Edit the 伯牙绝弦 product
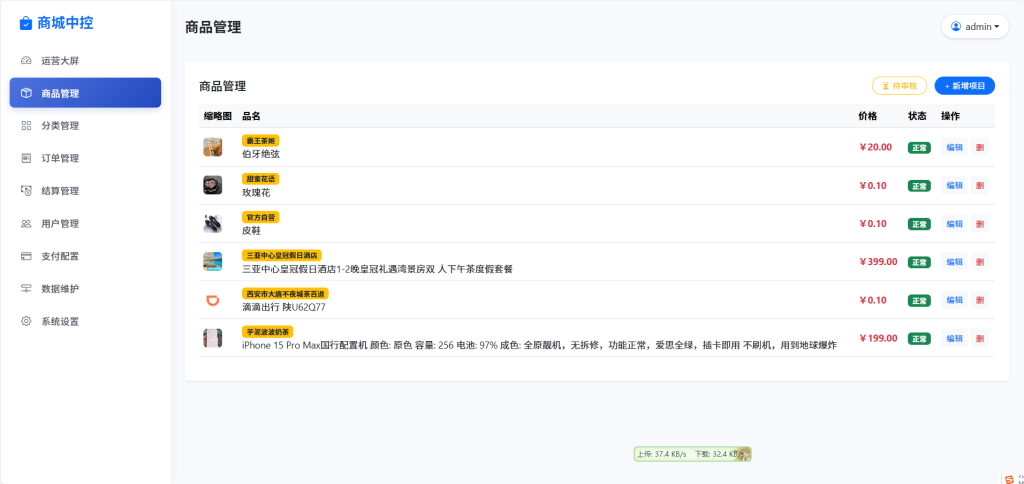The width and height of the screenshot is (1024, 484). point(954,147)
